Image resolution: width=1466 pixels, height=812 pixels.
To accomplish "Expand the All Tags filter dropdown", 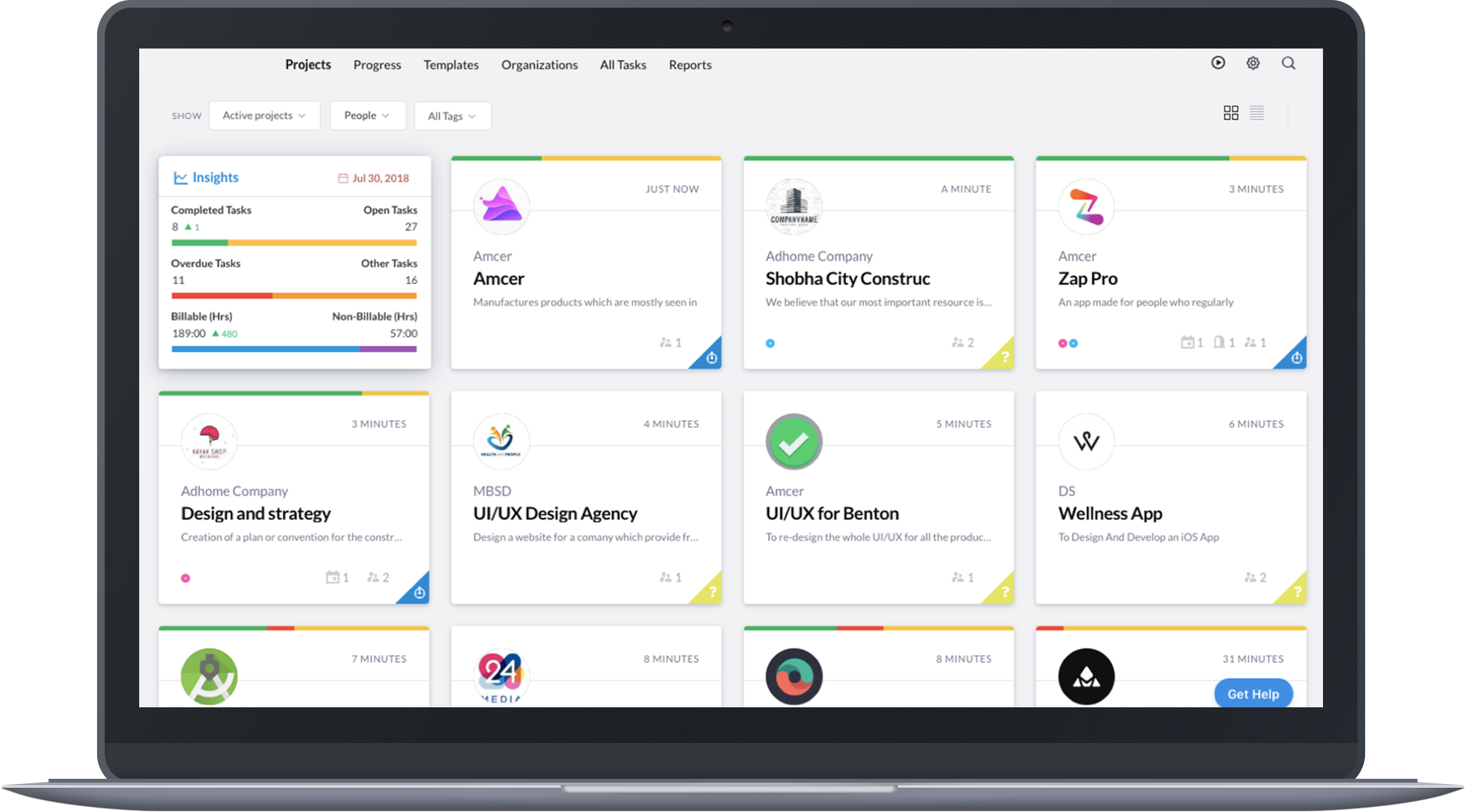I will click(x=450, y=115).
